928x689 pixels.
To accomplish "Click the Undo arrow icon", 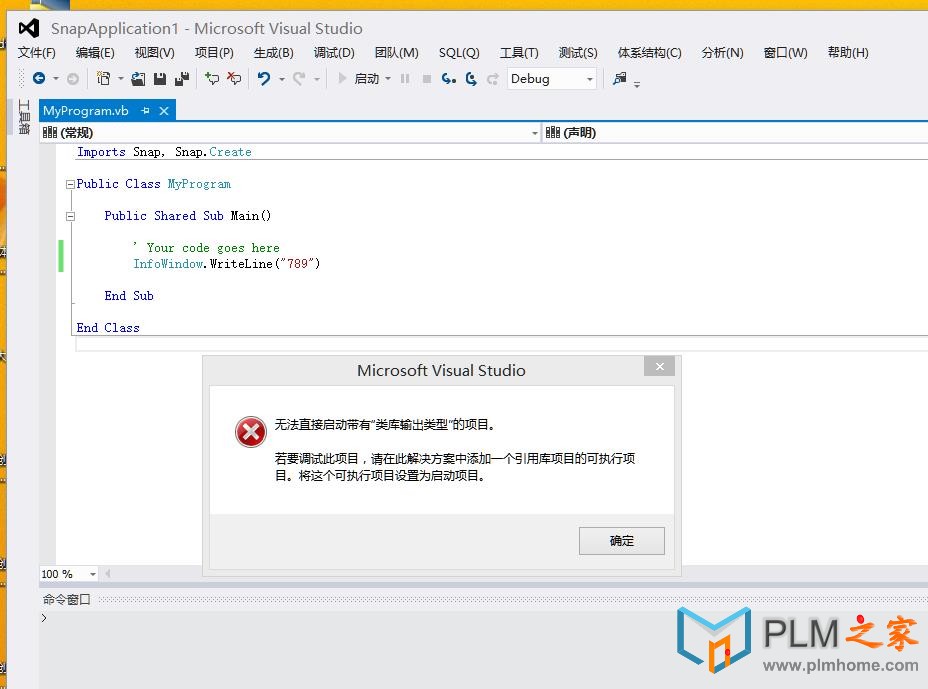I will [264, 79].
